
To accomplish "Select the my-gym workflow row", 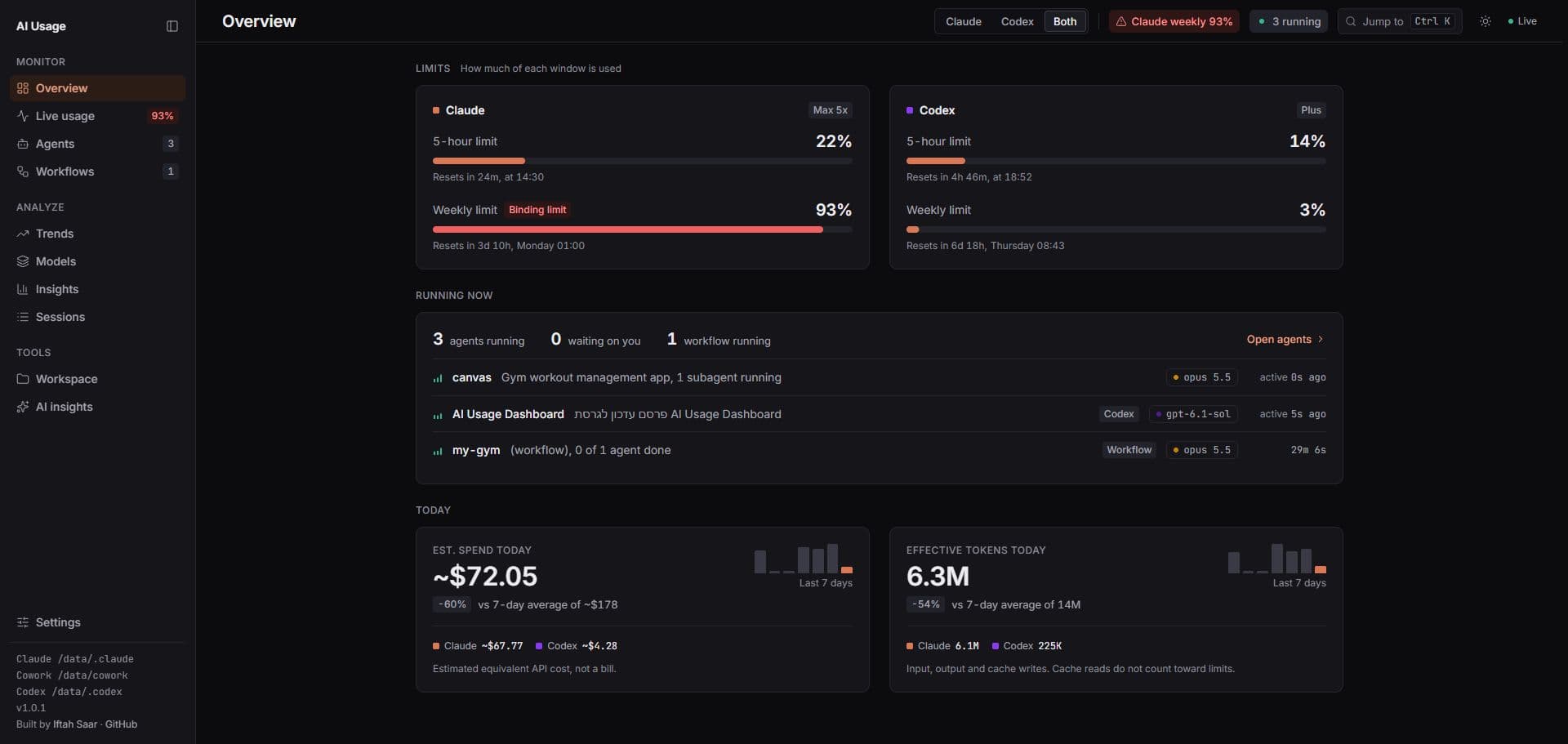I will pos(879,450).
